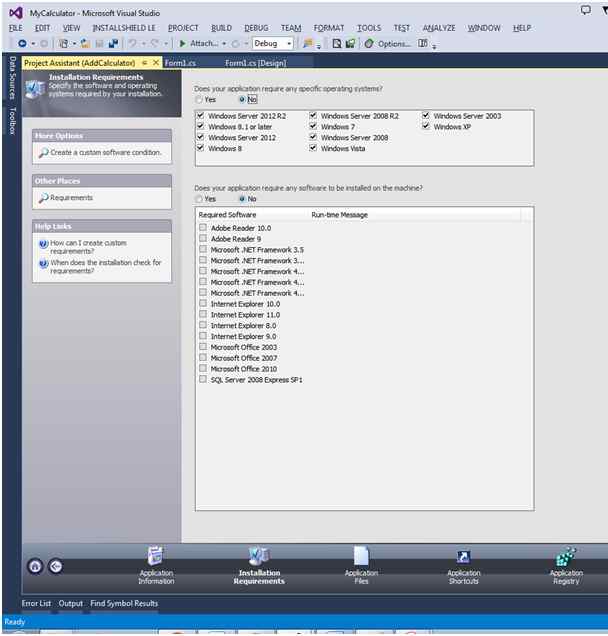This screenshot has width=608, height=636.
Task: Check Microsoft .NET Framework 3.5
Action: pos(203,249)
